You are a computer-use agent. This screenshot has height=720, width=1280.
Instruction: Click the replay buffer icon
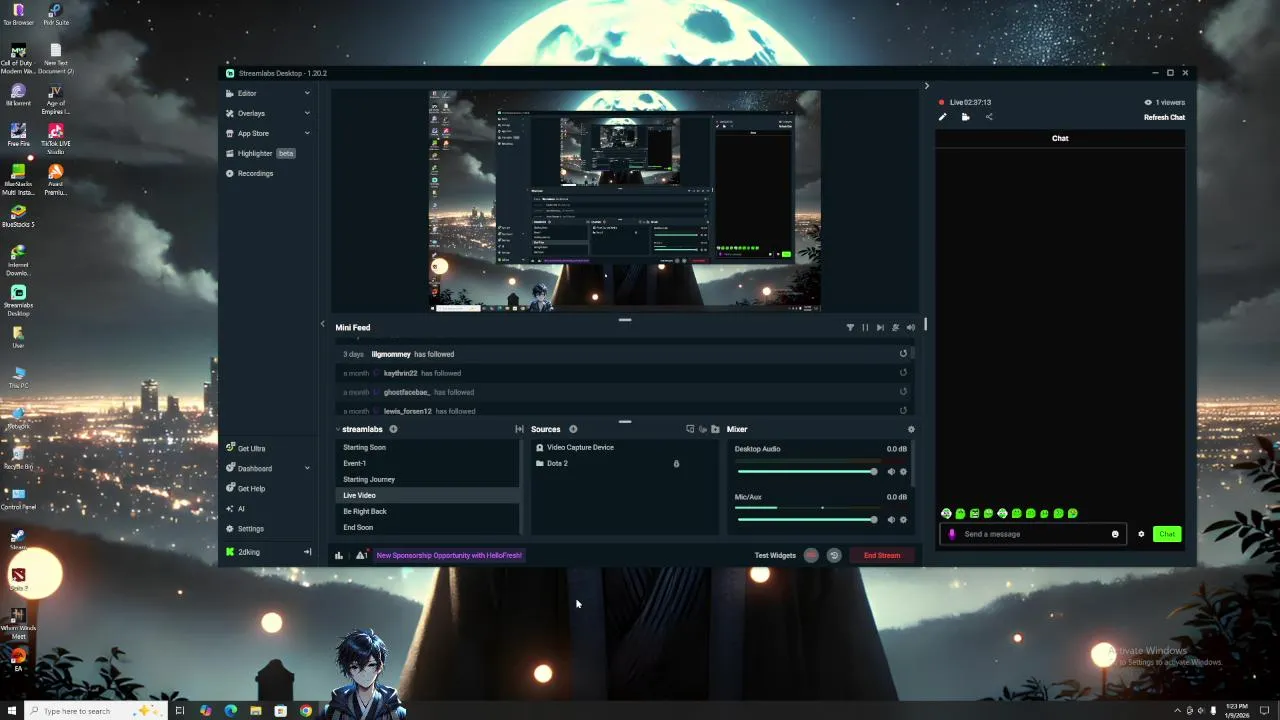point(834,555)
